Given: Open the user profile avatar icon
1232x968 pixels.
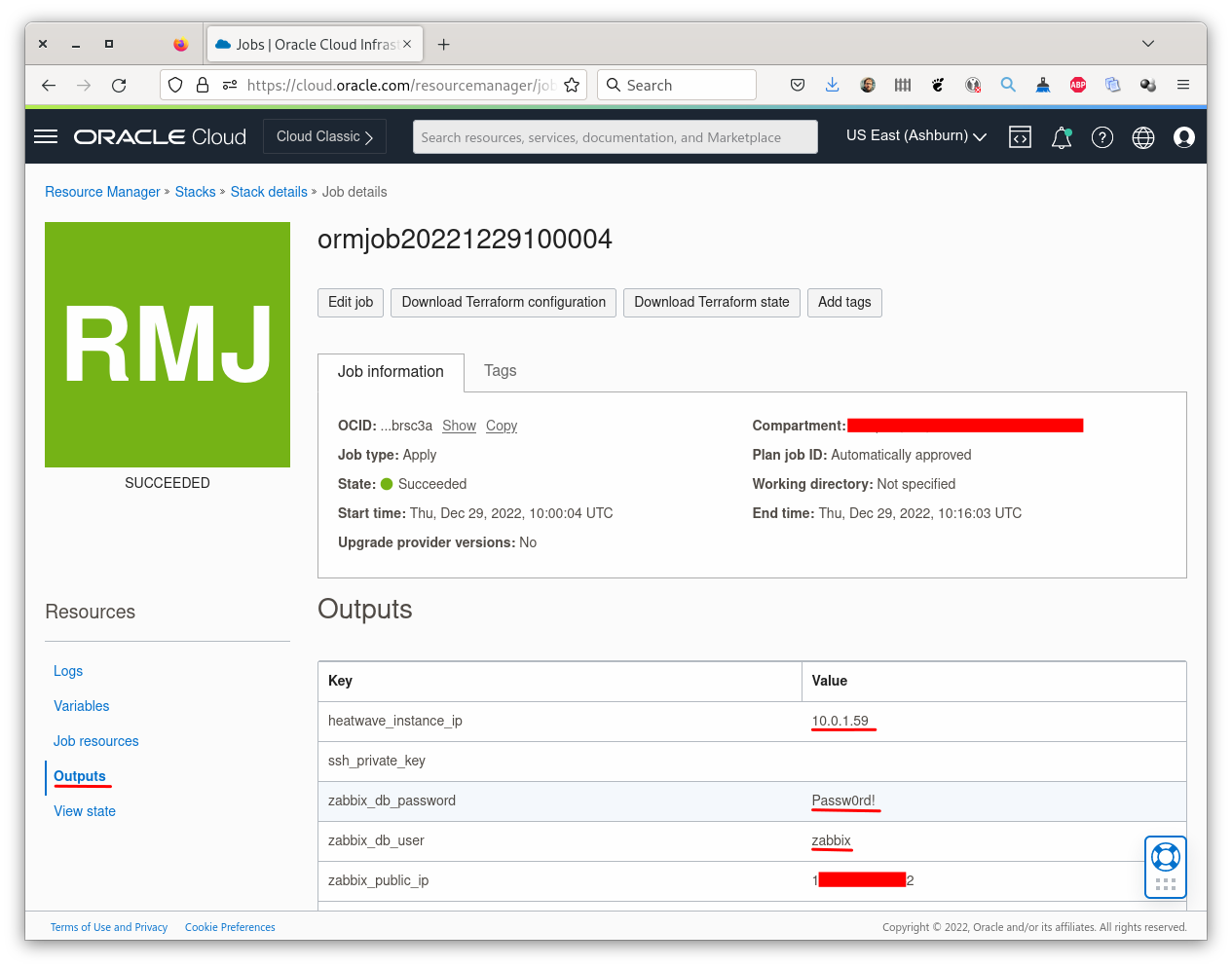Looking at the screenshot, I should [1184, 137].
